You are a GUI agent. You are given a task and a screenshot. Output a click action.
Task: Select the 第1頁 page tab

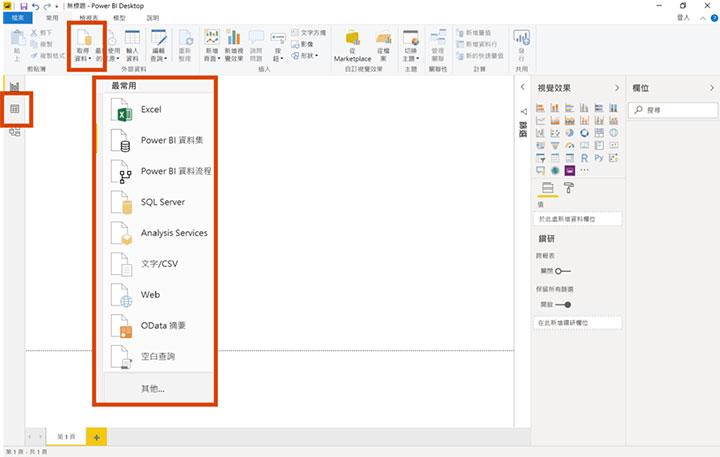67,437
